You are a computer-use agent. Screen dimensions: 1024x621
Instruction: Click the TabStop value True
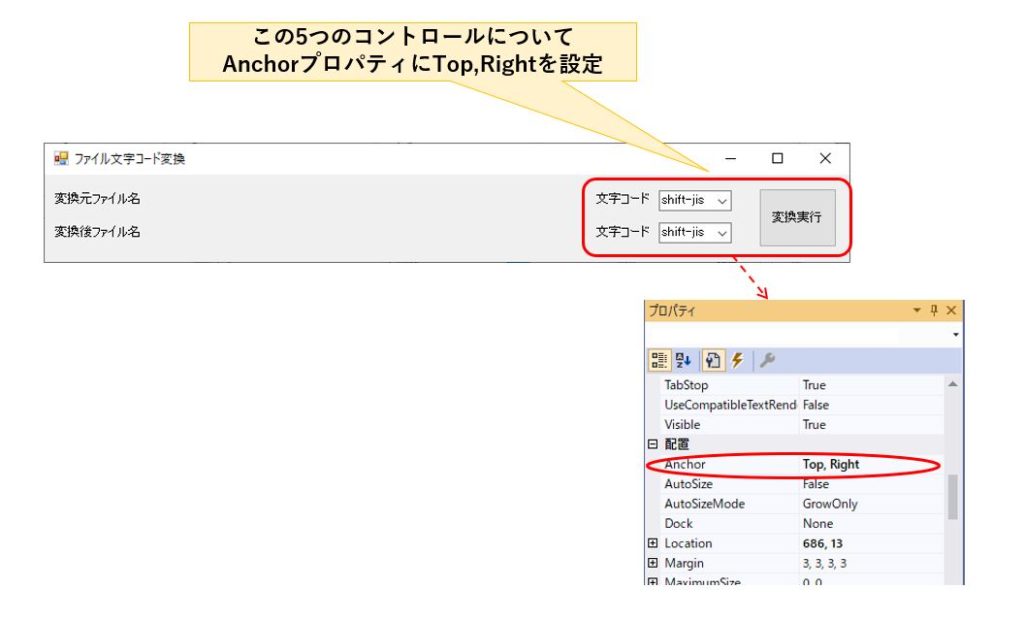pyautogui.click(x=814, y=385)
